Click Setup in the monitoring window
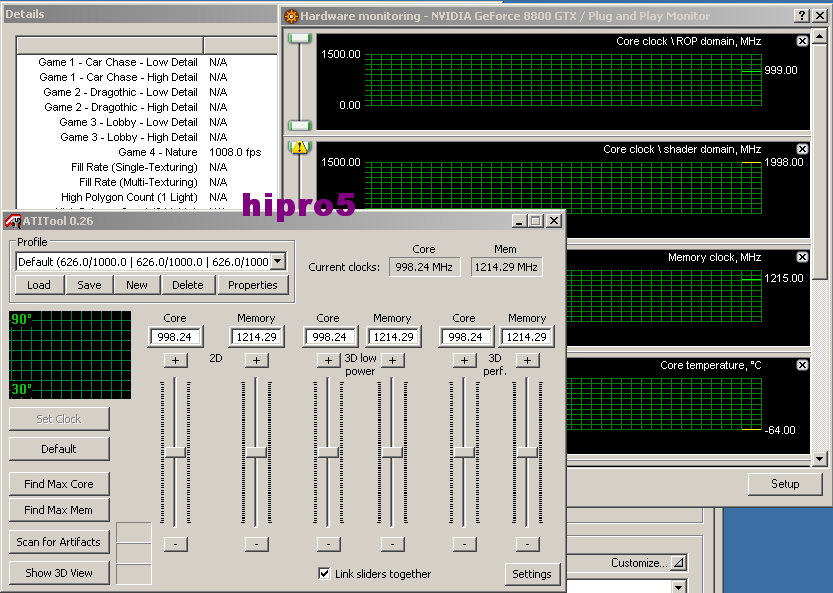This screenshot has height=593, width=833. [x=785, y=483]
